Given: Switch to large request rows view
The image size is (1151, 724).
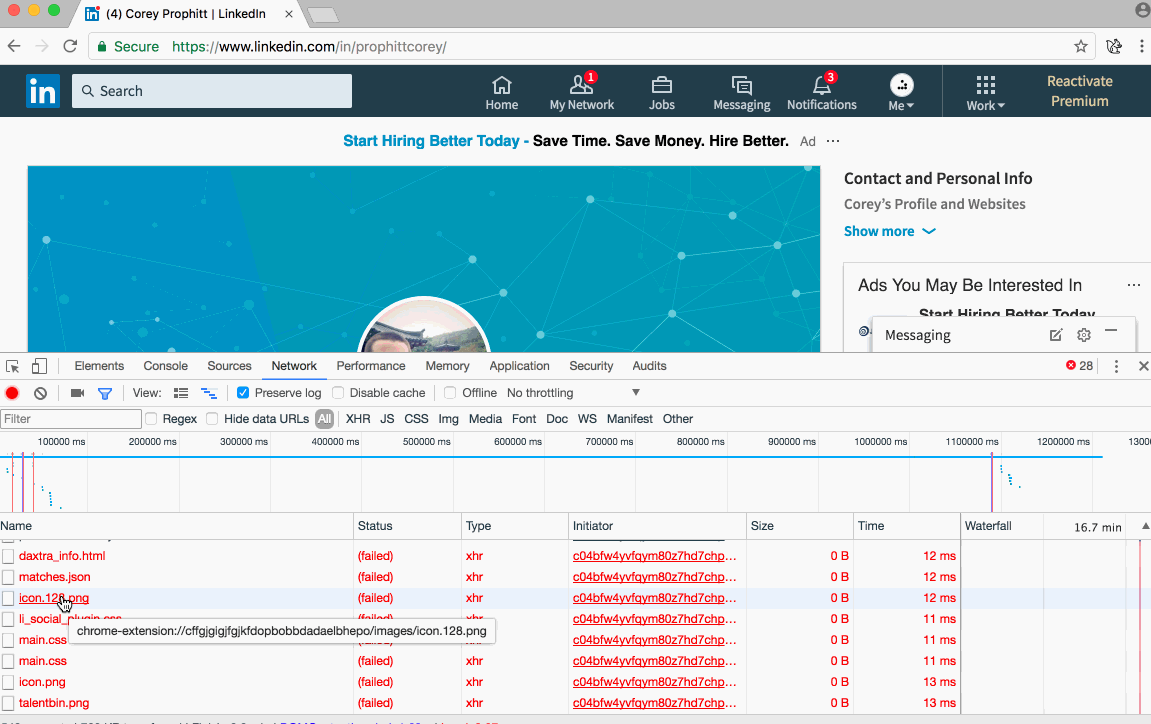Looking at the screenshot, I should 181,393.
